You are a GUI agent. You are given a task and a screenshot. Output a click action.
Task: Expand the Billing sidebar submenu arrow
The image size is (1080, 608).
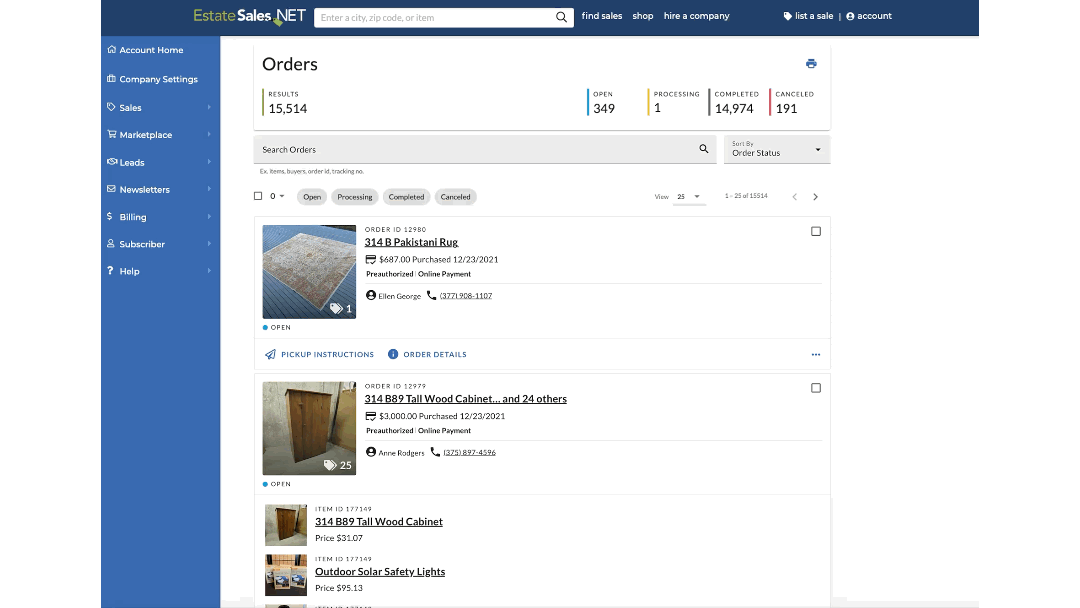pos(209,216)
